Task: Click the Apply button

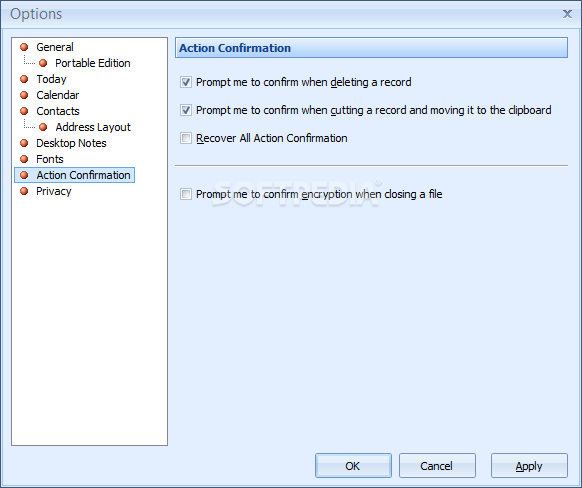Action: pyautogui.click(x=529, y=465)
